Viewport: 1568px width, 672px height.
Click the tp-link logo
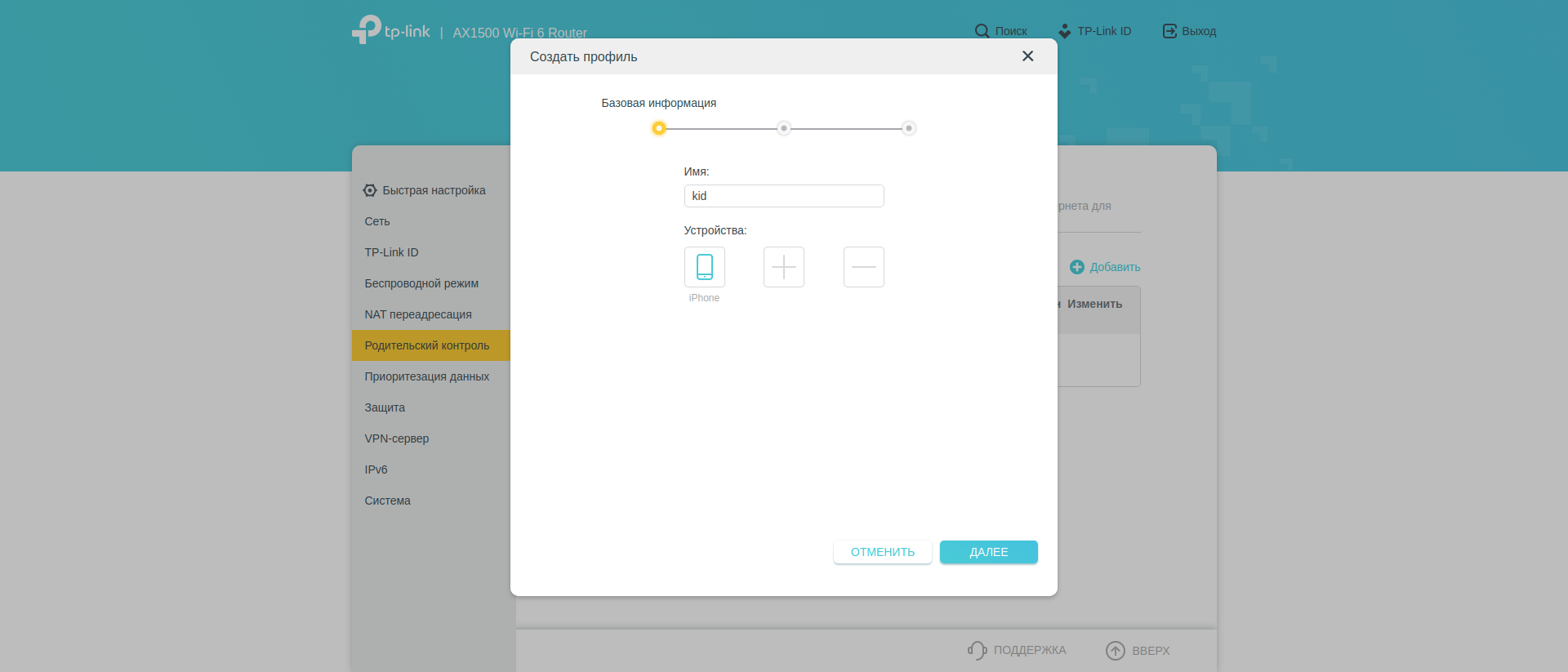tap(391, 30)
